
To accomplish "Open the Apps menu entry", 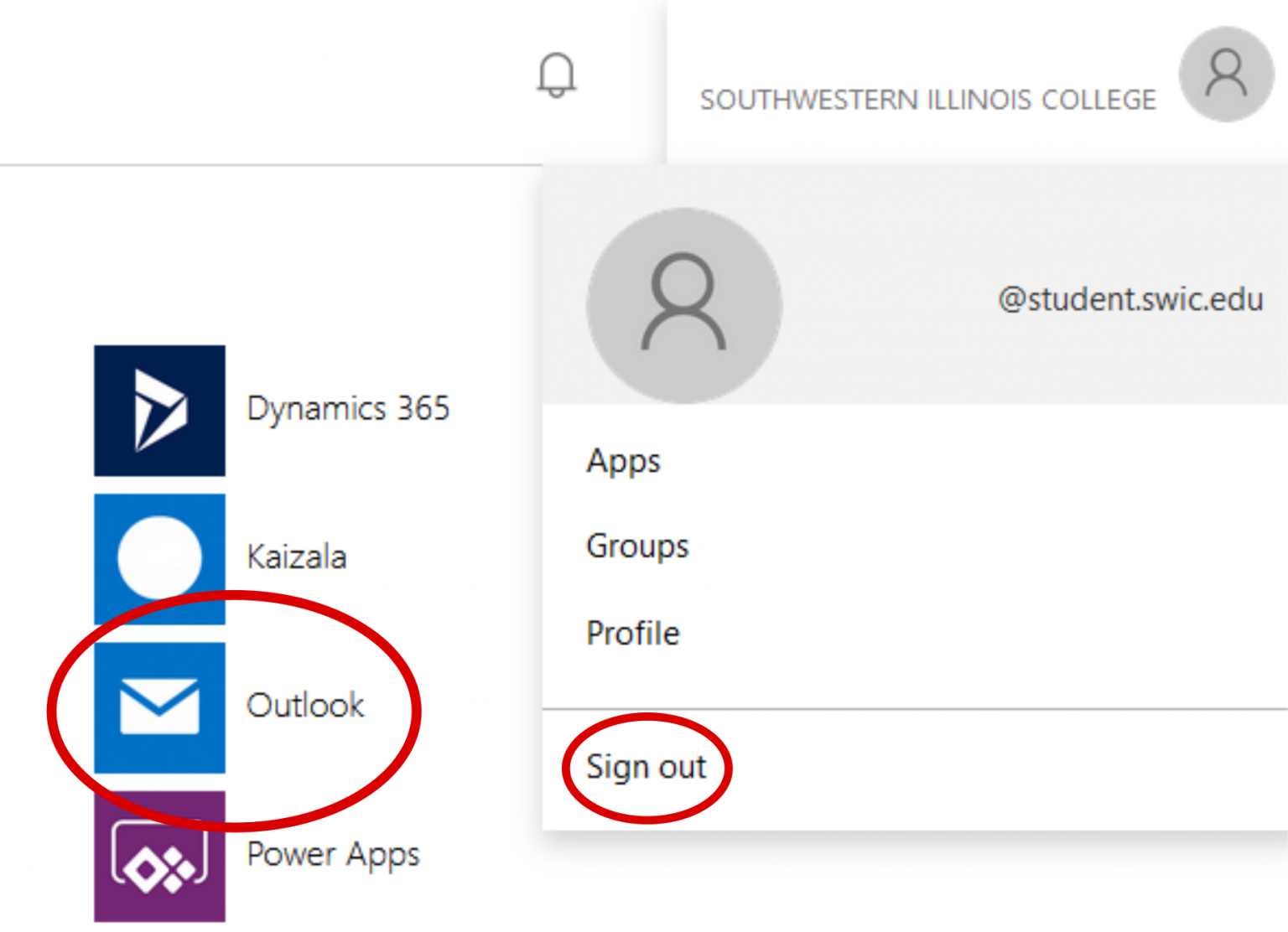I will click(x=622, y=461).
